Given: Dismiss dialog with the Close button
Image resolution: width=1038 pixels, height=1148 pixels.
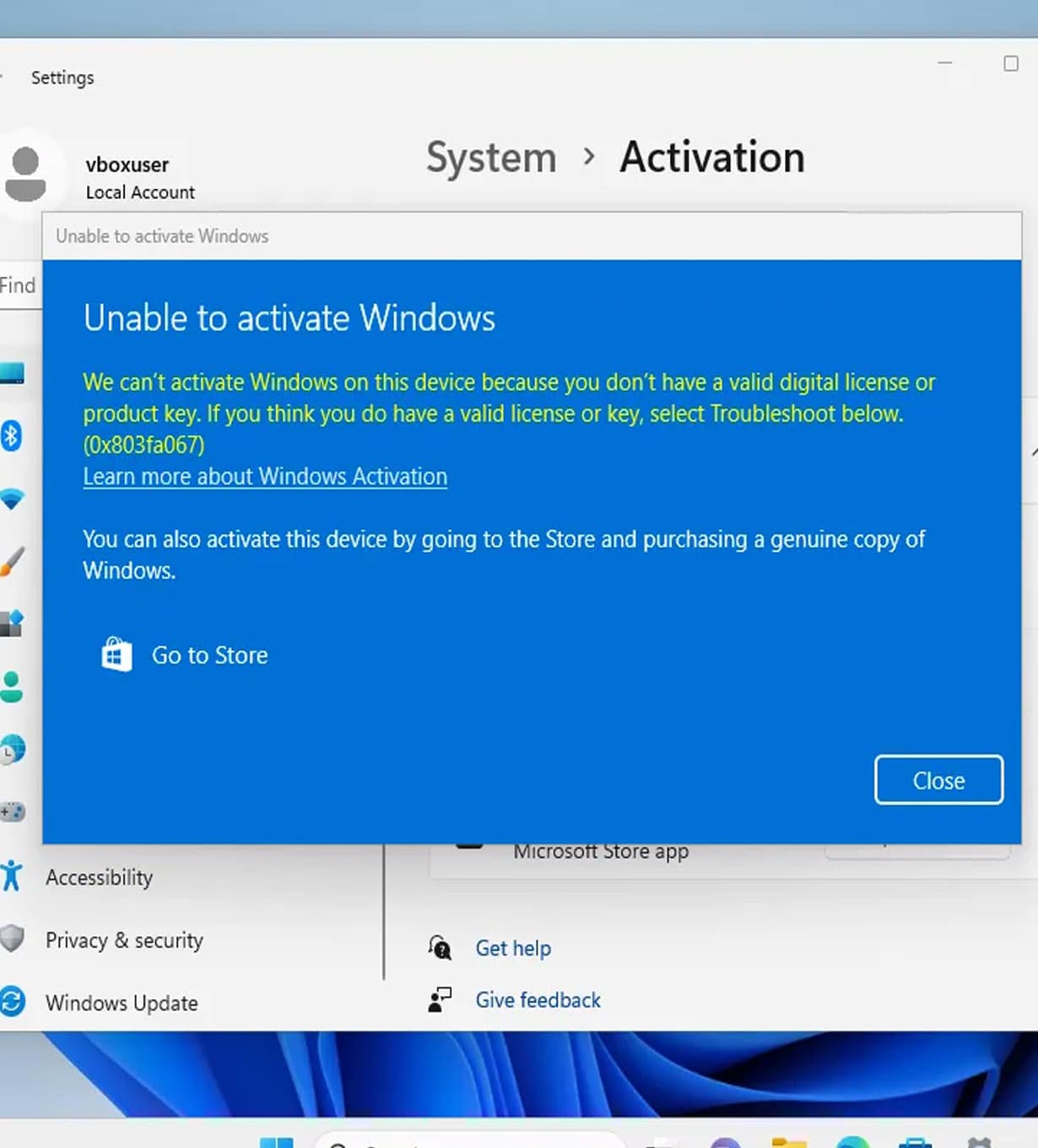Looking at the screenshot, I should click(x=938, y=780).
